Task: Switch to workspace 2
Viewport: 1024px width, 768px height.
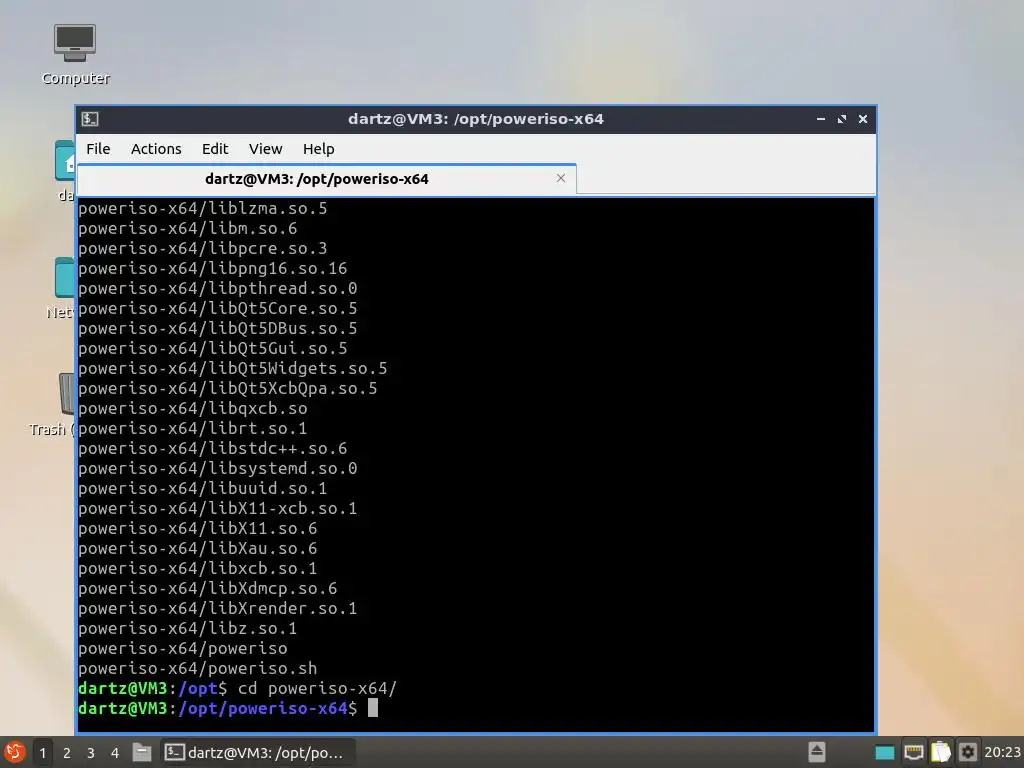Action: tap(67, 753)
